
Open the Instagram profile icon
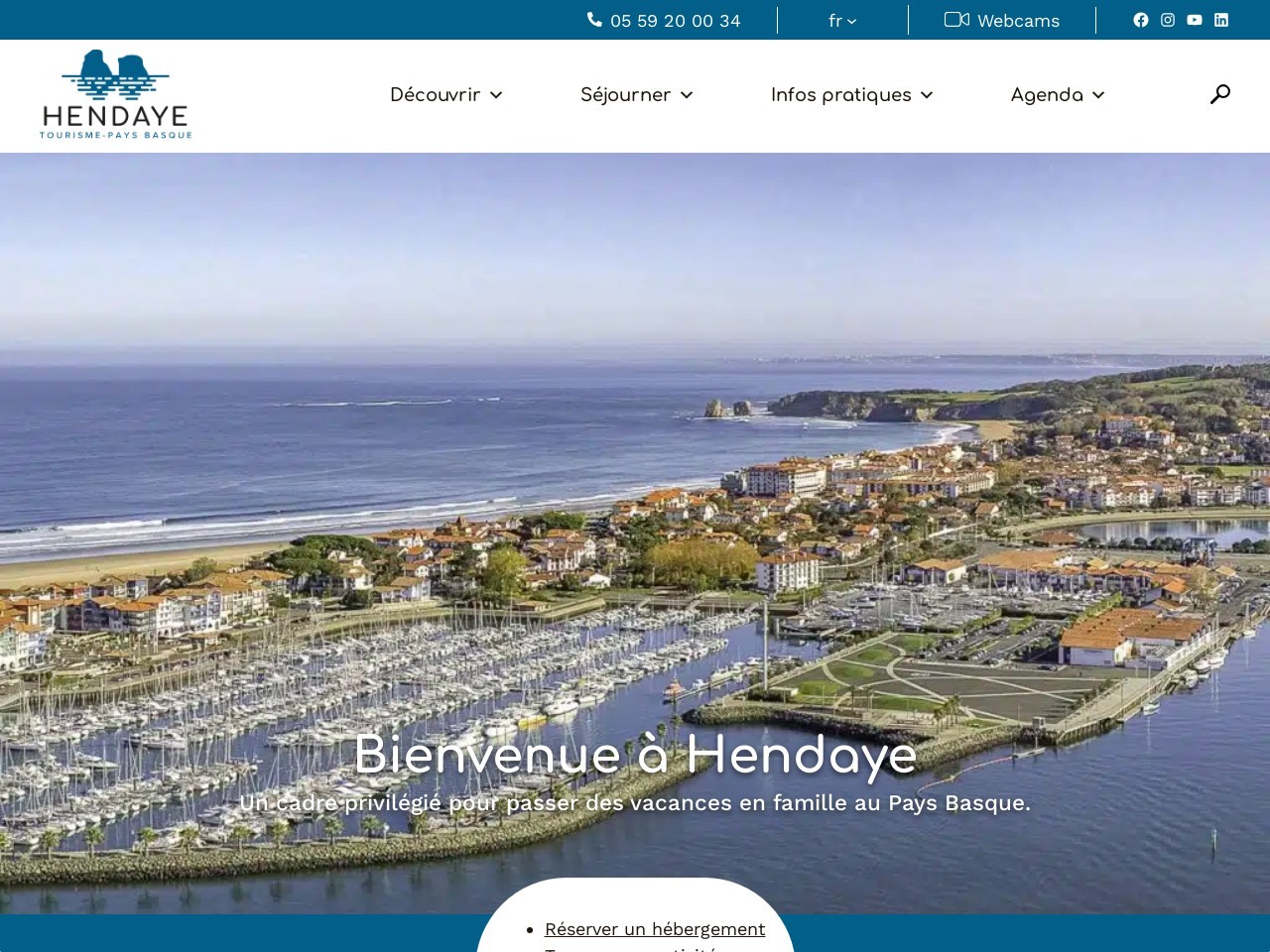tap(1168, 20)
